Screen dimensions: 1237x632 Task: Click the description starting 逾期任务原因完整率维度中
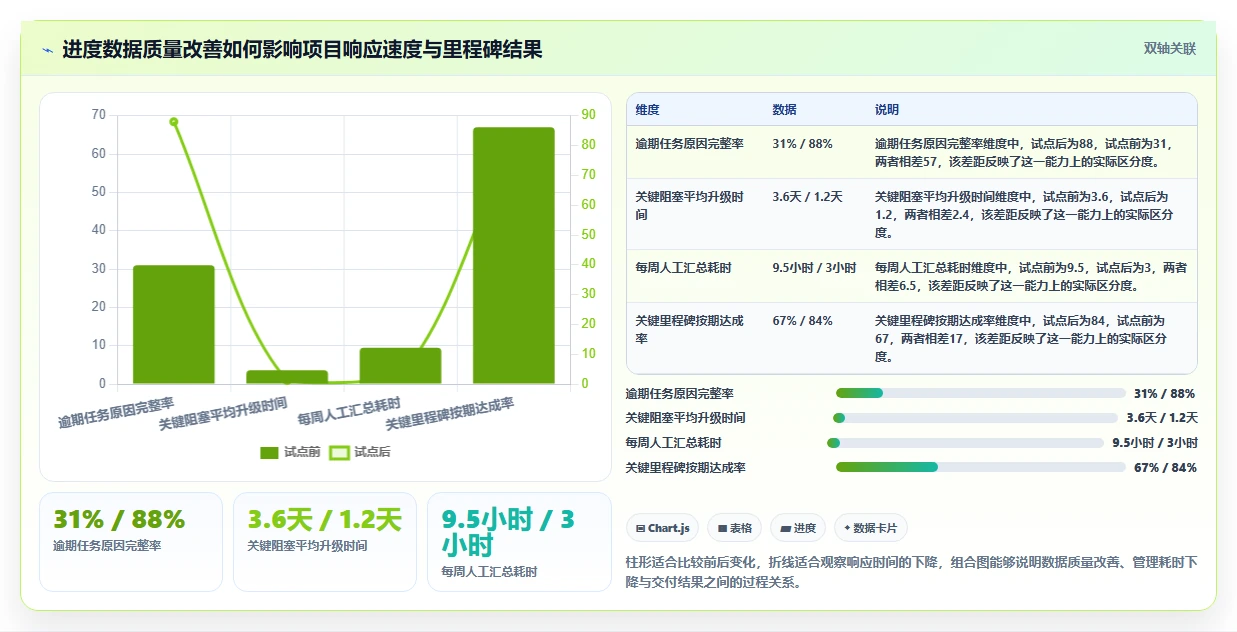click(x=1023, y=153)
